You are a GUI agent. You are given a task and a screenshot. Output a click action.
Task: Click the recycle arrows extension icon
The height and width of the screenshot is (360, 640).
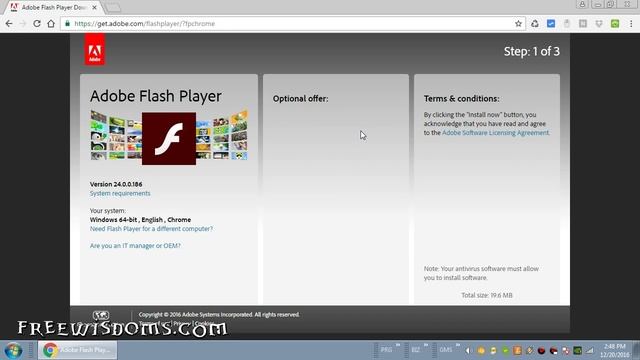point(535,24)
